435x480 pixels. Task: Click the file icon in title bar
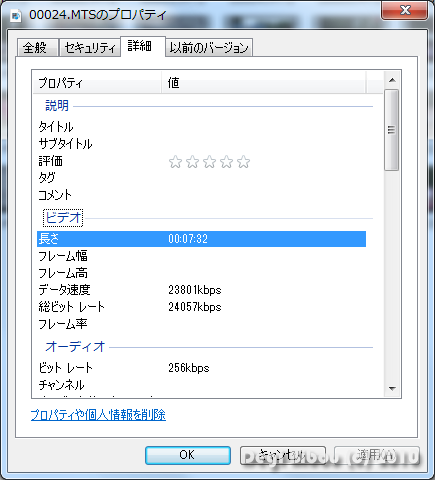(x=16, y=15)
